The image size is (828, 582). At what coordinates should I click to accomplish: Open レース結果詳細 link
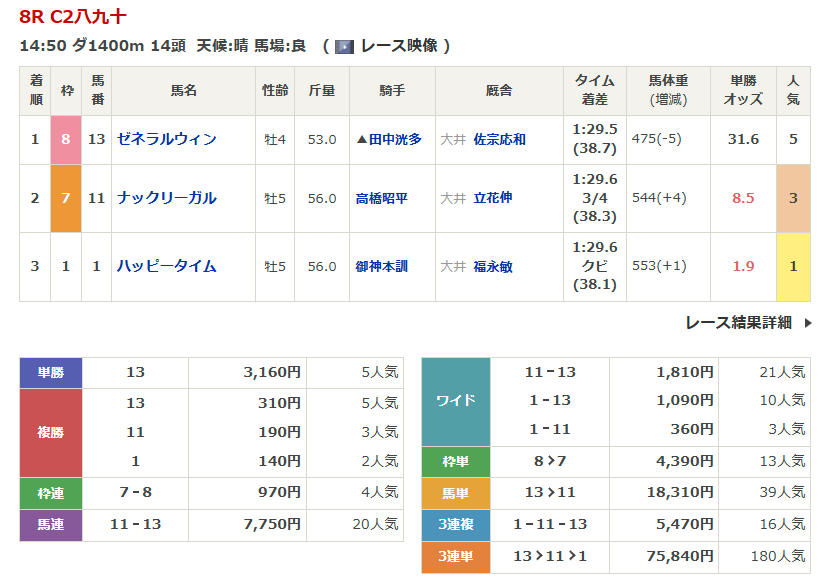738,322
